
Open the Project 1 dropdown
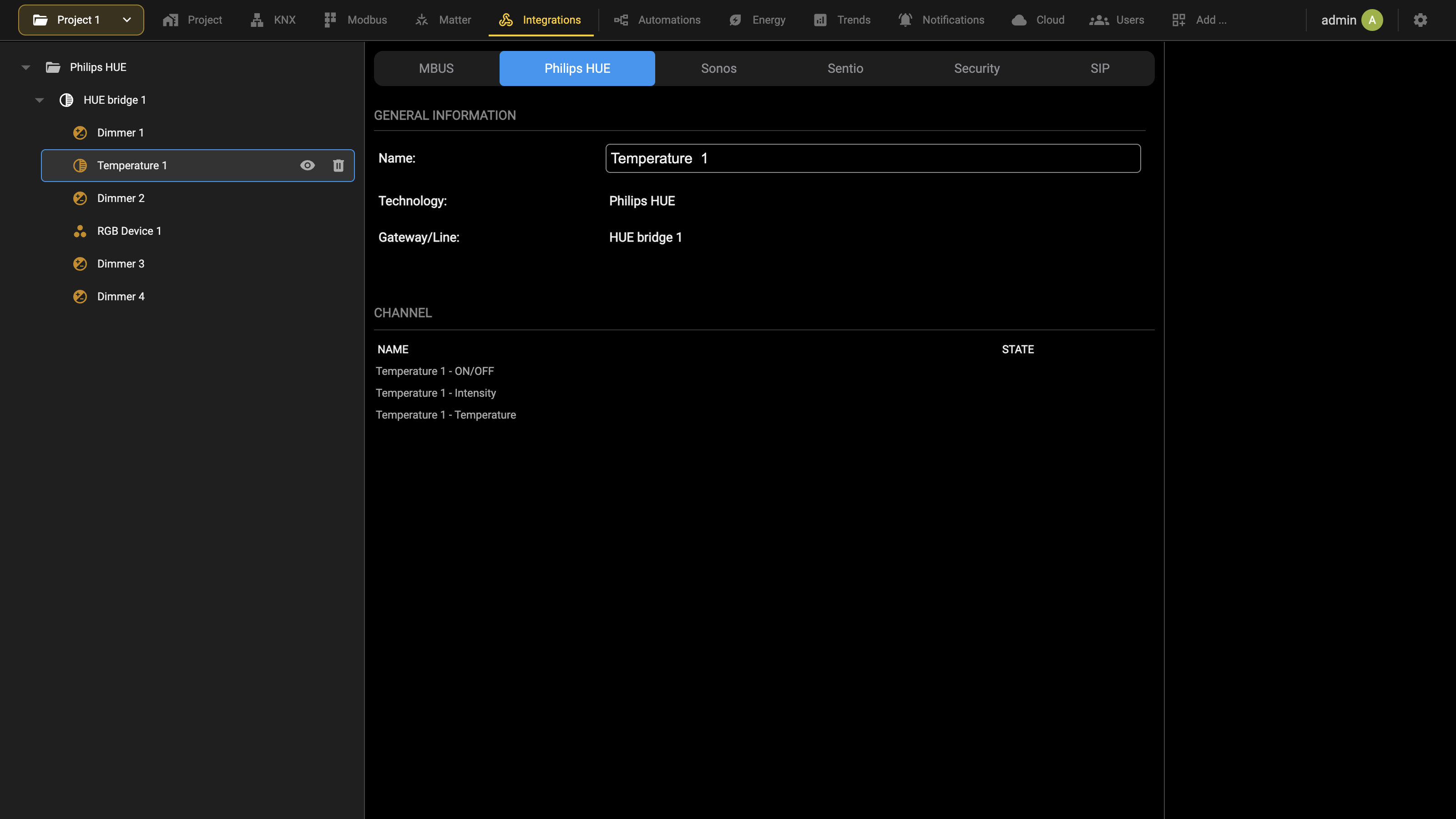coord(81,20)
